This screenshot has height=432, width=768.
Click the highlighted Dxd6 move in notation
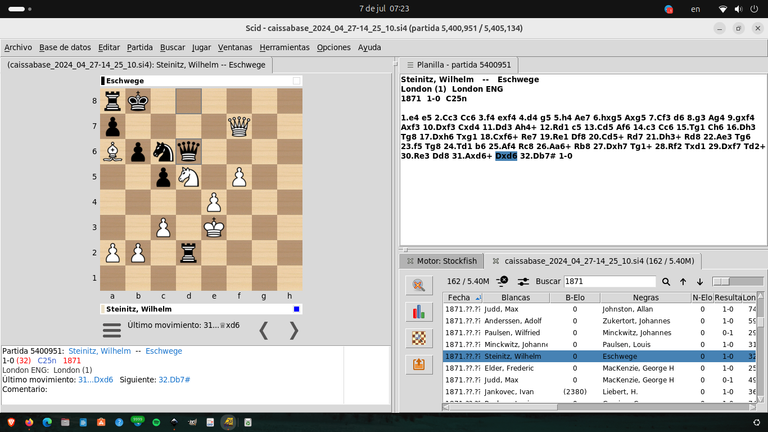(x=506, y=156)
